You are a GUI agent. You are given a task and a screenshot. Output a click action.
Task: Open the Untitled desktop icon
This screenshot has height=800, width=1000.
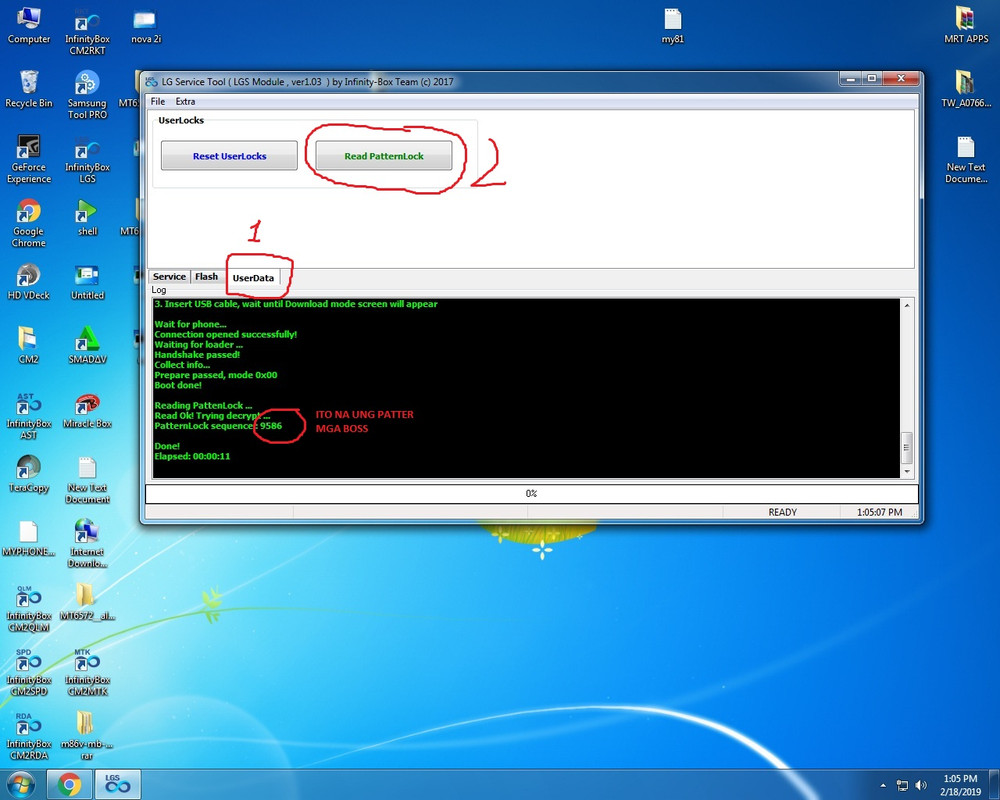pos(87,282)
